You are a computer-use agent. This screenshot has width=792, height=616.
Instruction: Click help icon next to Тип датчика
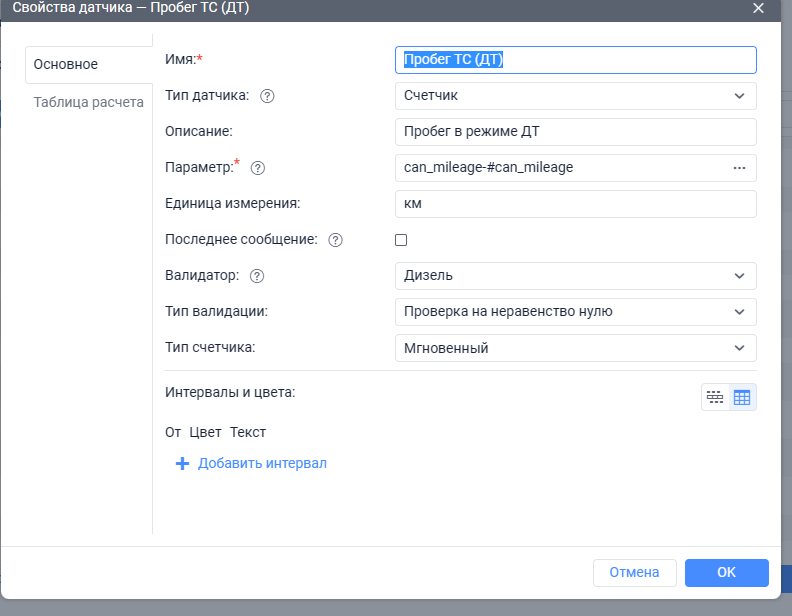pos(267,96)
